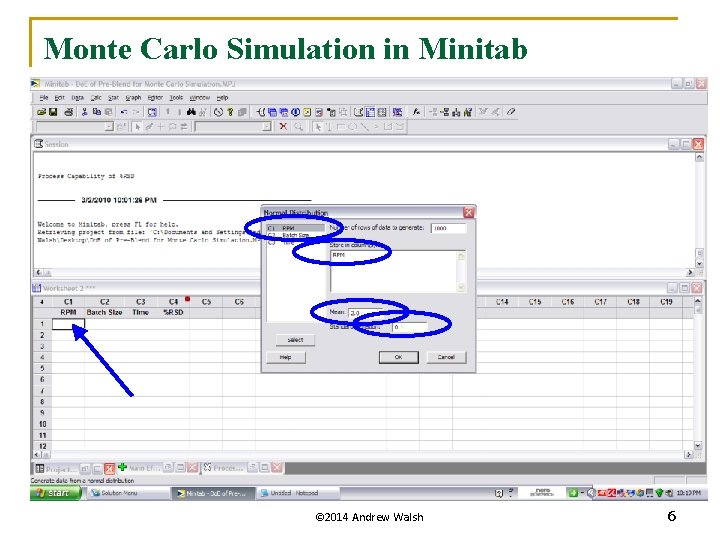Open the Edit menu

pos(59,98)
